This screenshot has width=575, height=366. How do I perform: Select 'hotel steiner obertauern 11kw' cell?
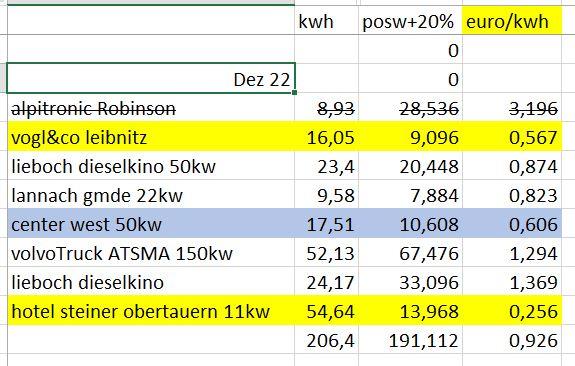coord(151,311)
